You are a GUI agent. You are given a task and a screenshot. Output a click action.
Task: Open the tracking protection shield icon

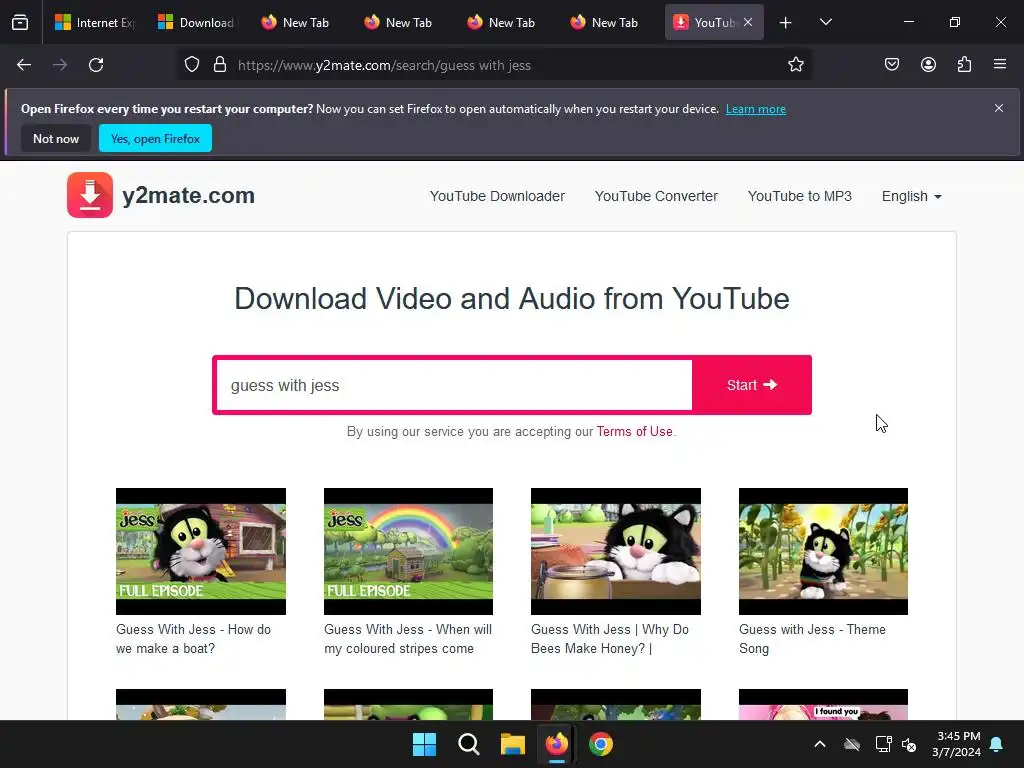click(x=192, y=65)
